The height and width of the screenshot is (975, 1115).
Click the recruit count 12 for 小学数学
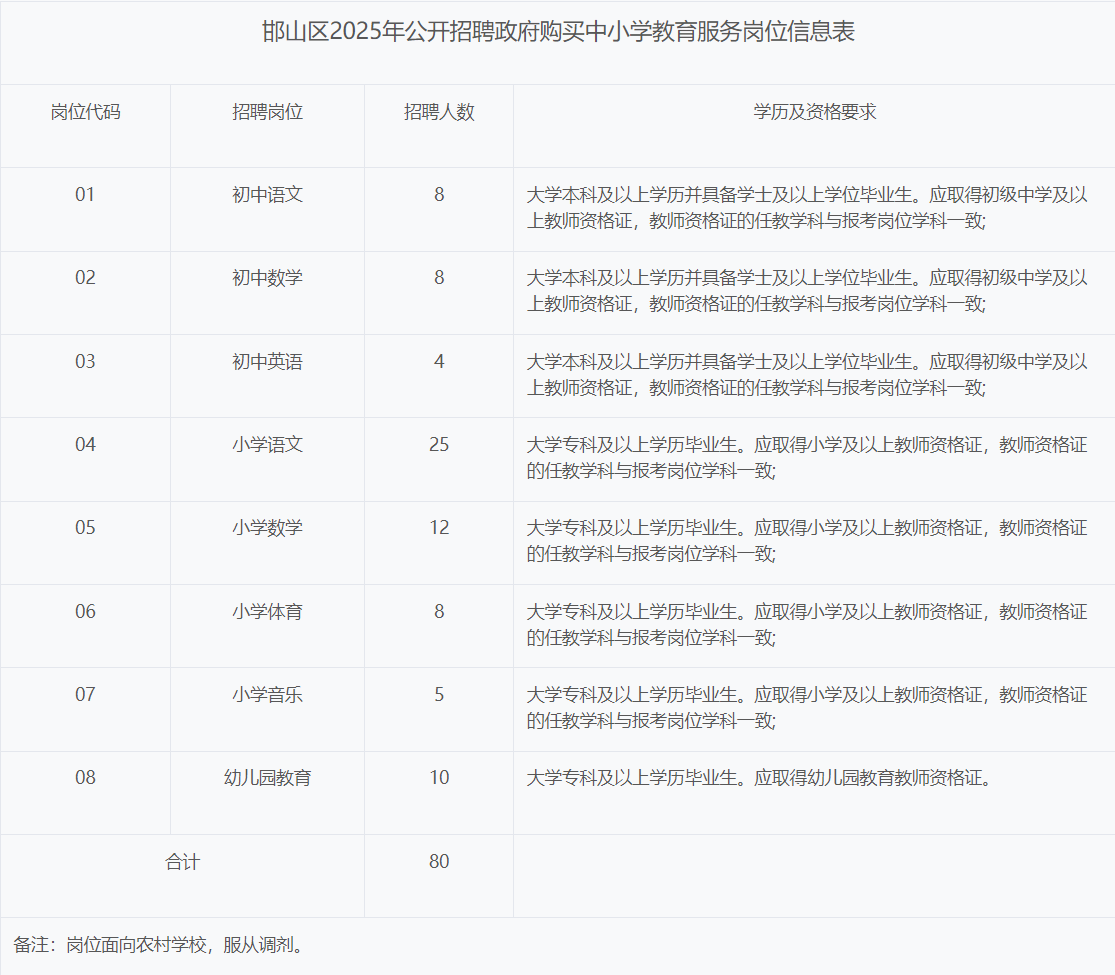coord(439,528)
